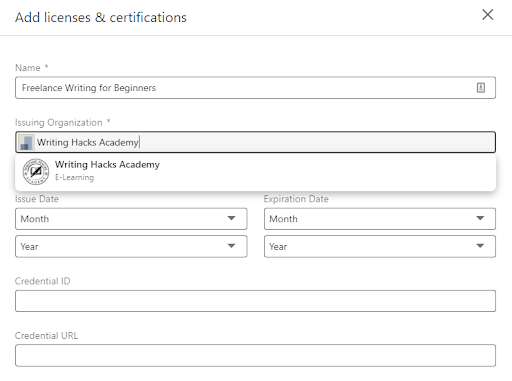Open the Expiration Date Month dropdown

[380, 219]
